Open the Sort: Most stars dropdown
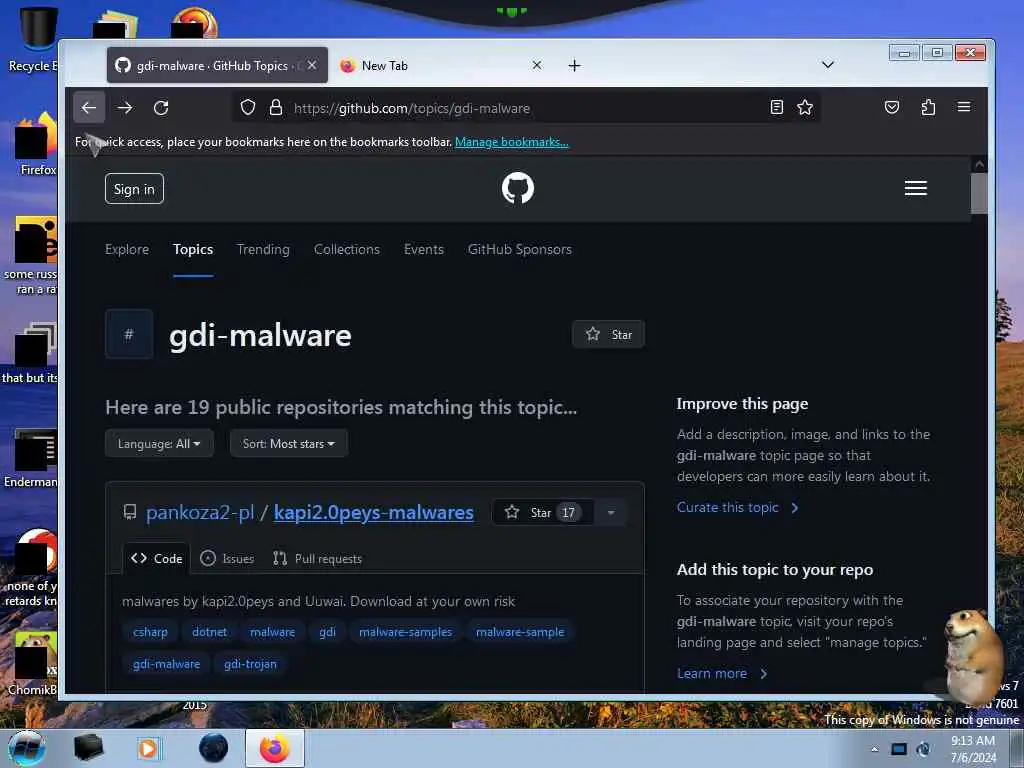 (289, 443)
